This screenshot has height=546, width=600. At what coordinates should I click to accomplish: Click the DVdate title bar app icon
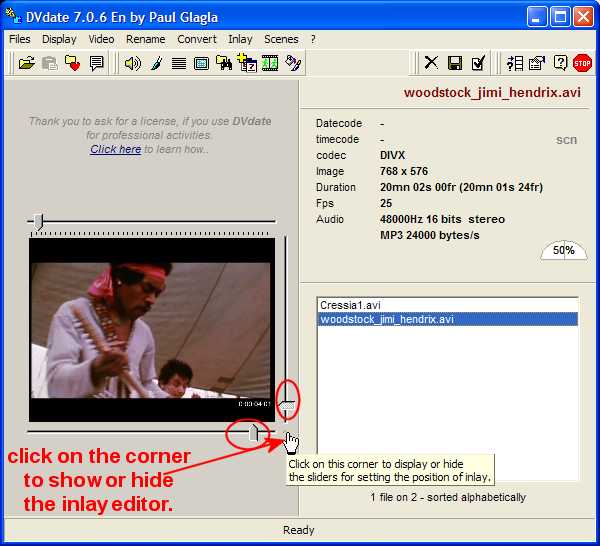coord(13,16)
